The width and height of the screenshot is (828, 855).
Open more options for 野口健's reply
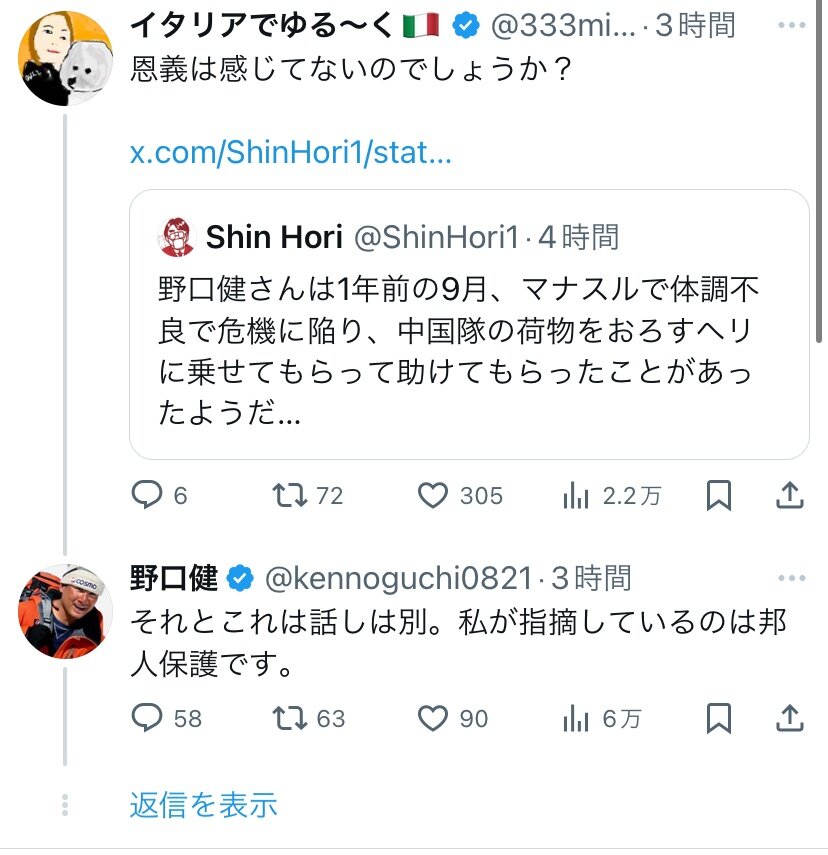(790, 578)
